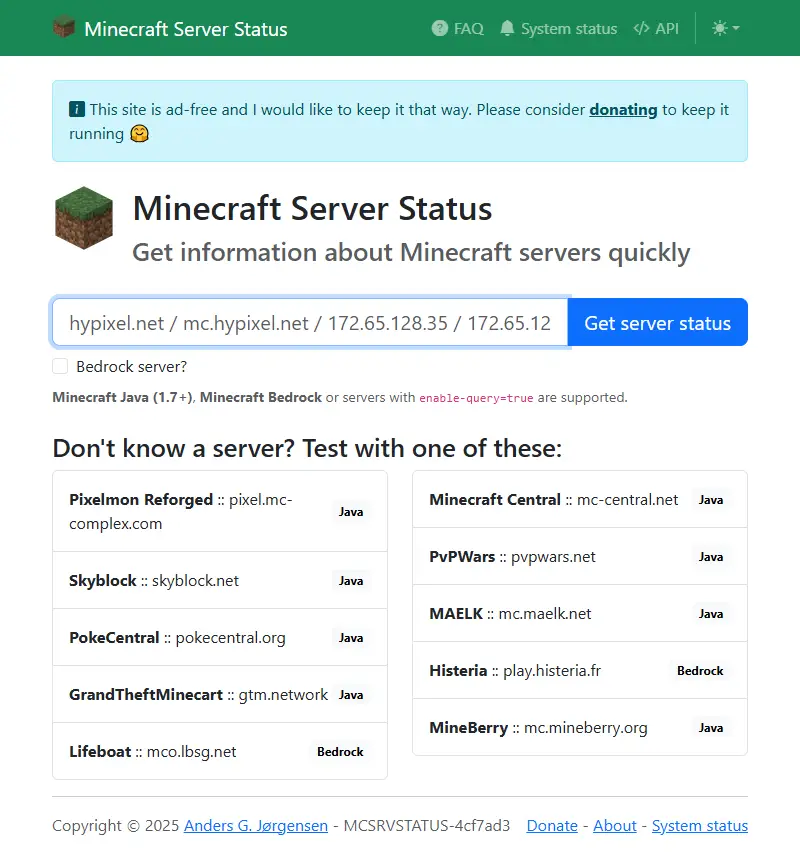Select Pixelmon Reforged test server
The width and height of the screenshot is (800, 853).
pos(220,511)
